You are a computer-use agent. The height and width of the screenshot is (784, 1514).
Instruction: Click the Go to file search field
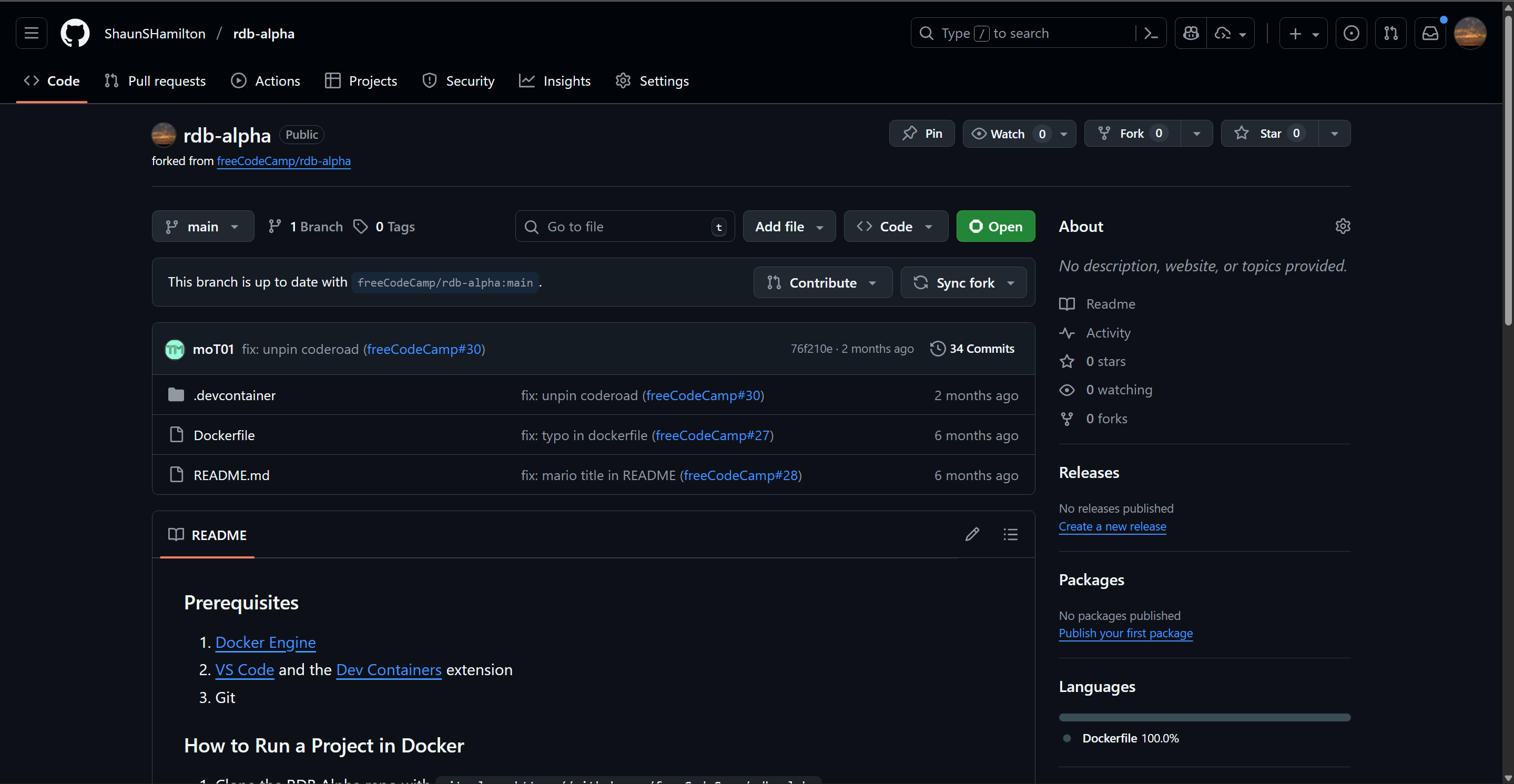tap(623, 227)
